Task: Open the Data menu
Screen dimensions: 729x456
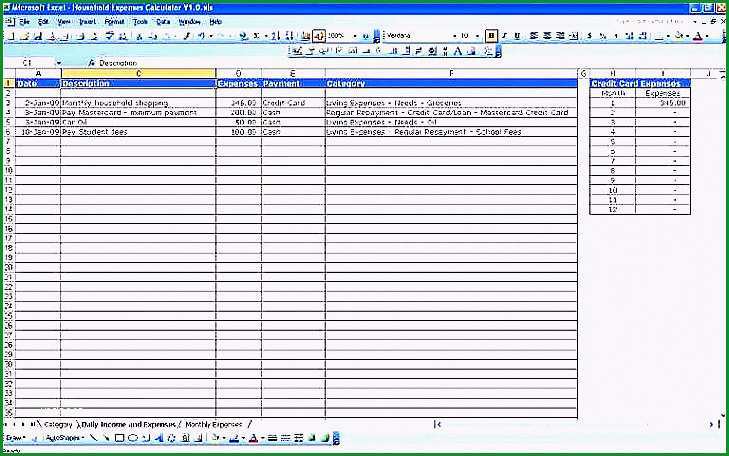Action: (163, 22)
